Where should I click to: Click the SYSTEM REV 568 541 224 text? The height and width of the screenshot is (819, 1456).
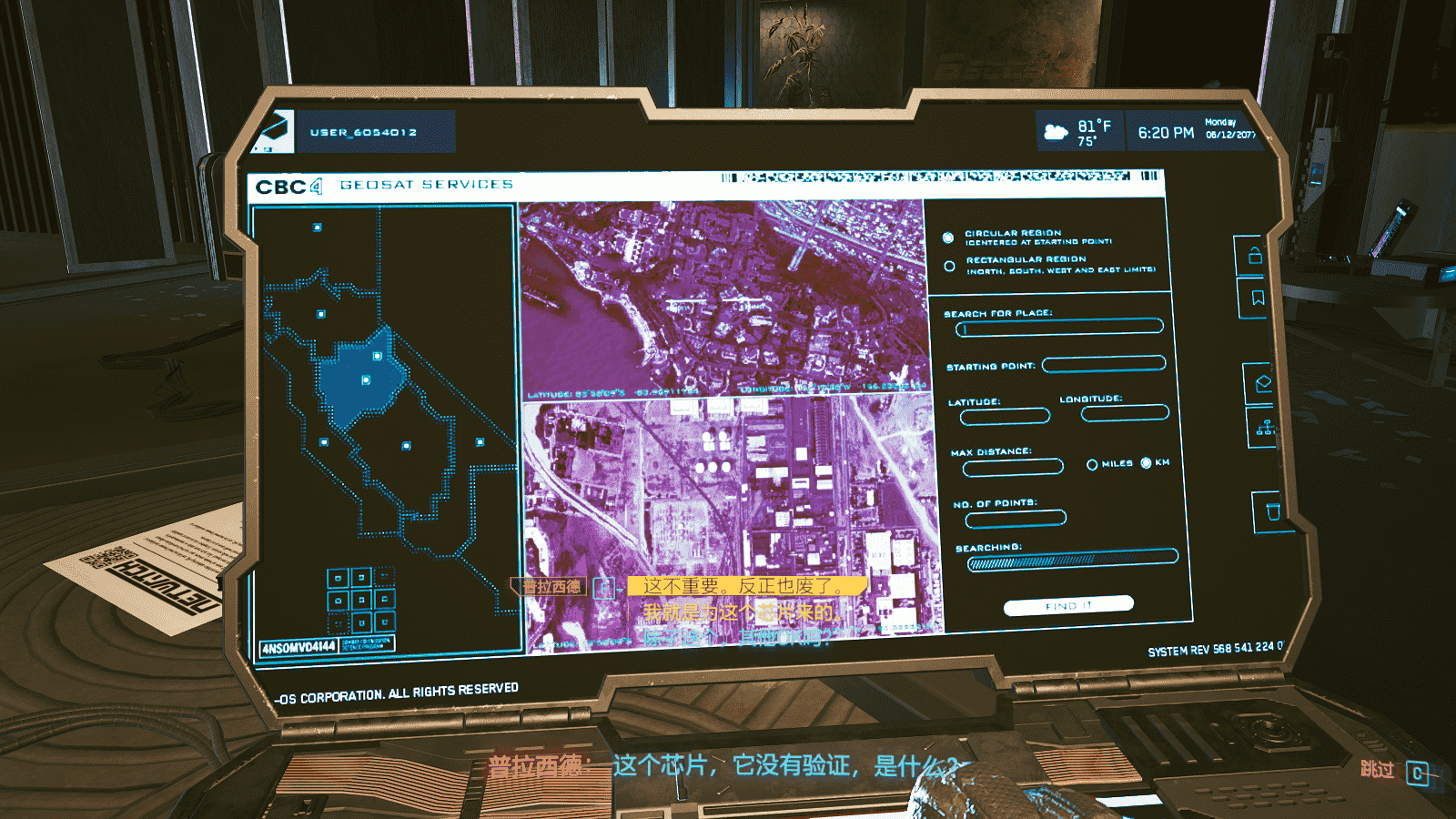point(1215,649)
